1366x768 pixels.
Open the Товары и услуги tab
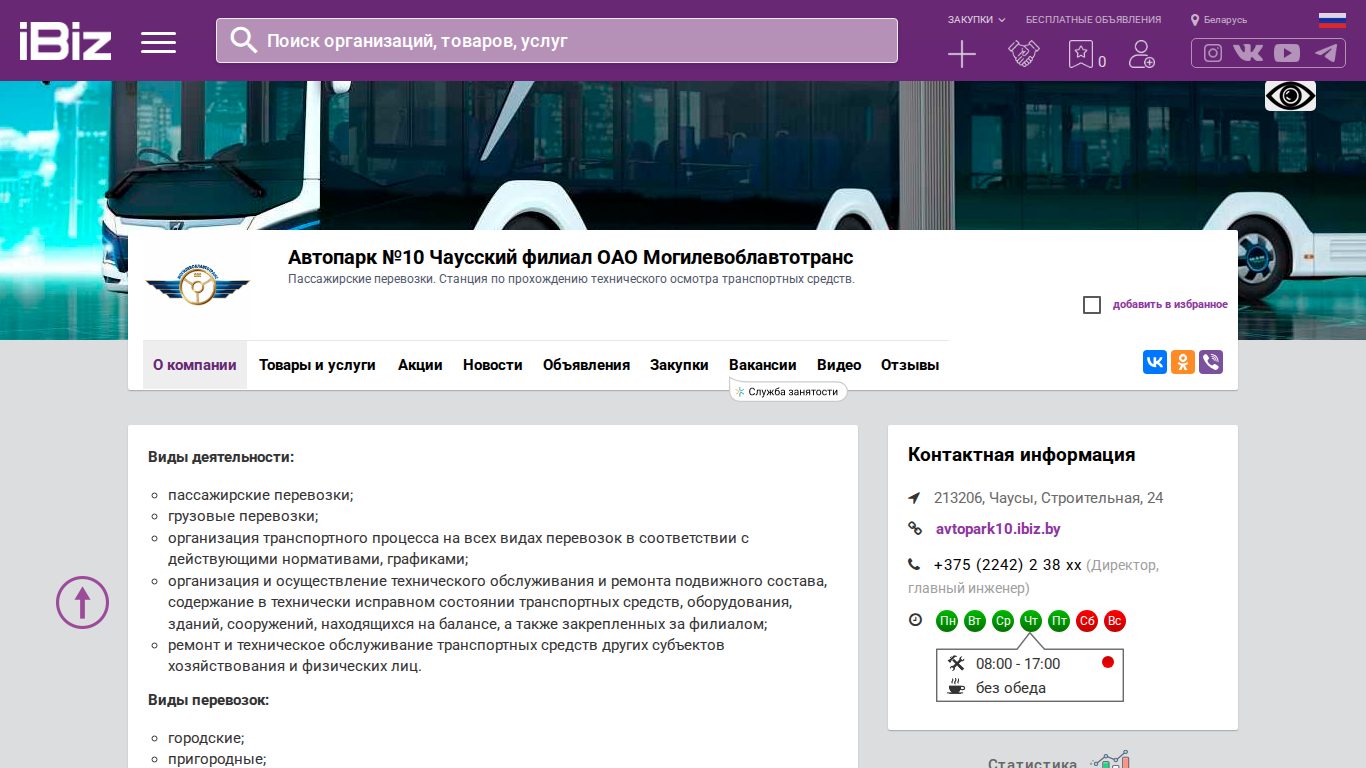pyautogui.click(x=317, y=365)
